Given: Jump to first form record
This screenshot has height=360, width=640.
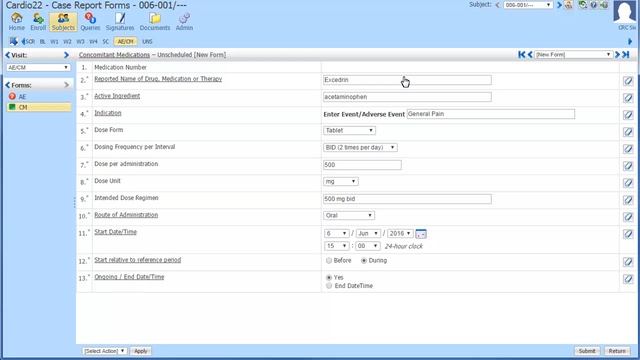Looking at the screenshot, I should [x=521, y=54].
